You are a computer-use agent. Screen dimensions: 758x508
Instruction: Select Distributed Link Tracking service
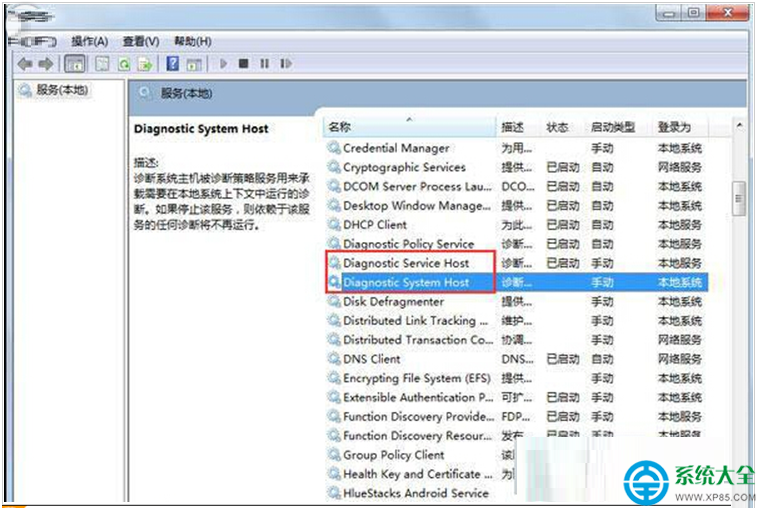(517, 320)
